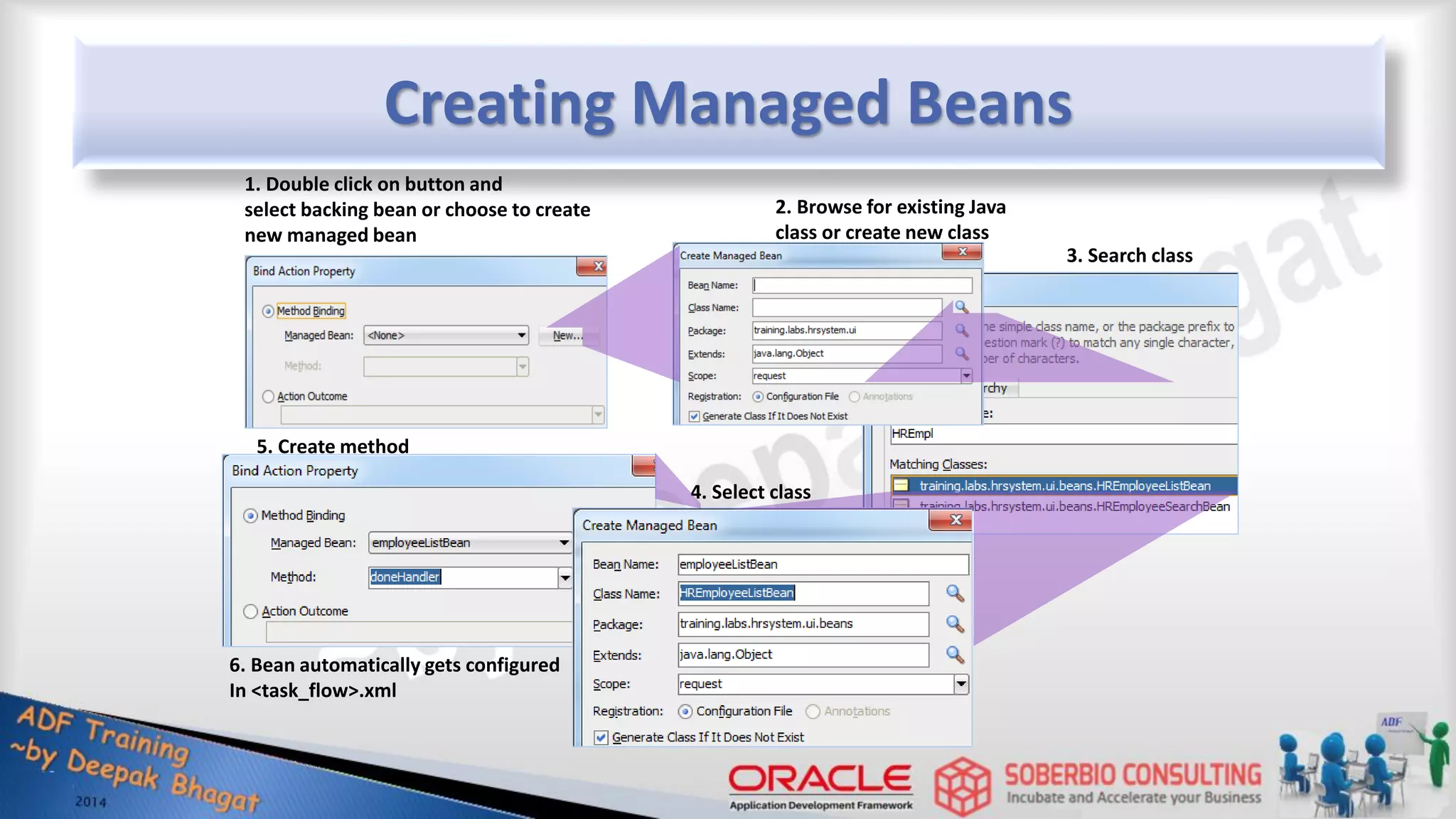The height and width of the screenshot is (819, 1456).
Task: Click the empty Bean Name field
Action: 862,285
